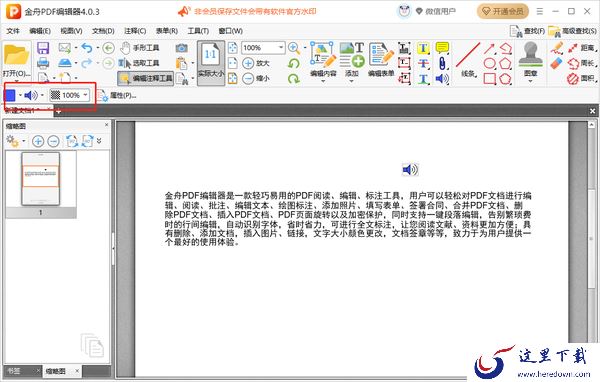Select the strikethrough text tool

[x=423, y=63]
